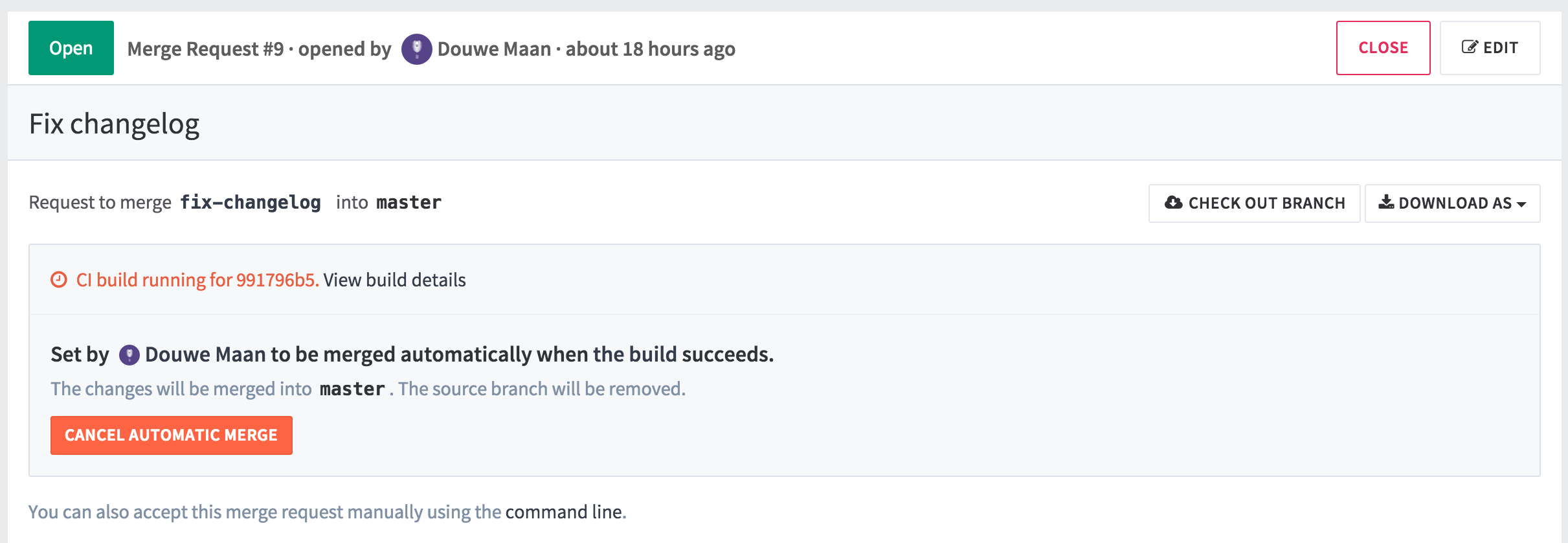Click Douwe Maan's name in the header
This screenshot has height=543, width=1568.
pos(494,49)
